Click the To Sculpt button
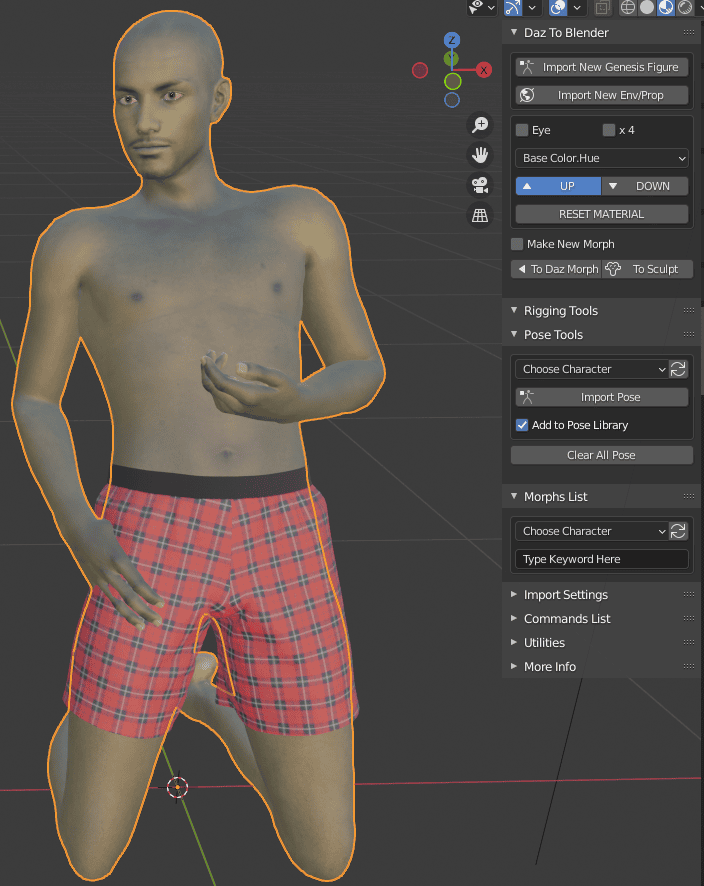This screenshot has height=886, width=704. pyautogui.click(x=648, y=269)
